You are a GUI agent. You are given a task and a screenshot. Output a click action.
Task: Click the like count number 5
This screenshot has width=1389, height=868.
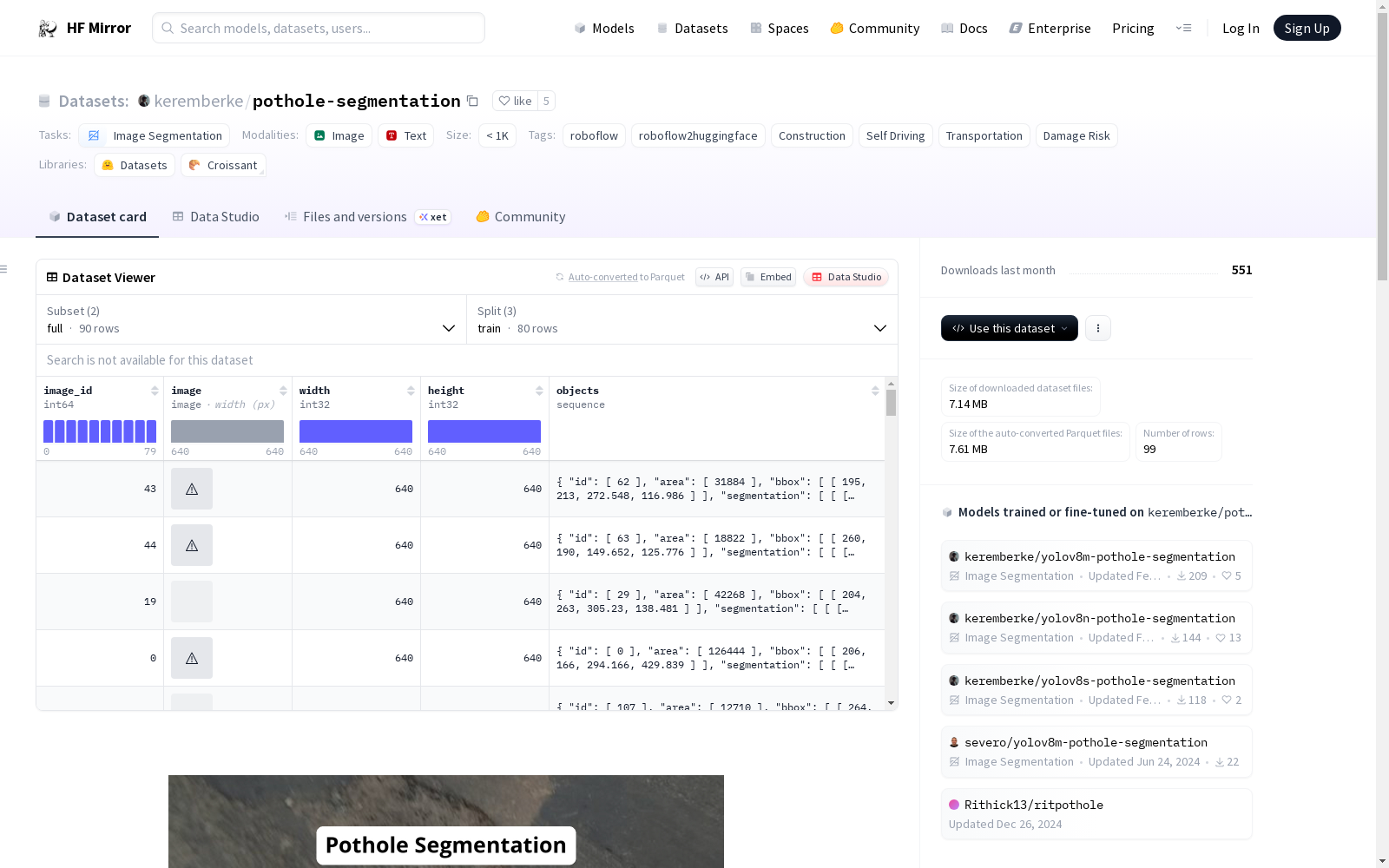pos(546,101)
